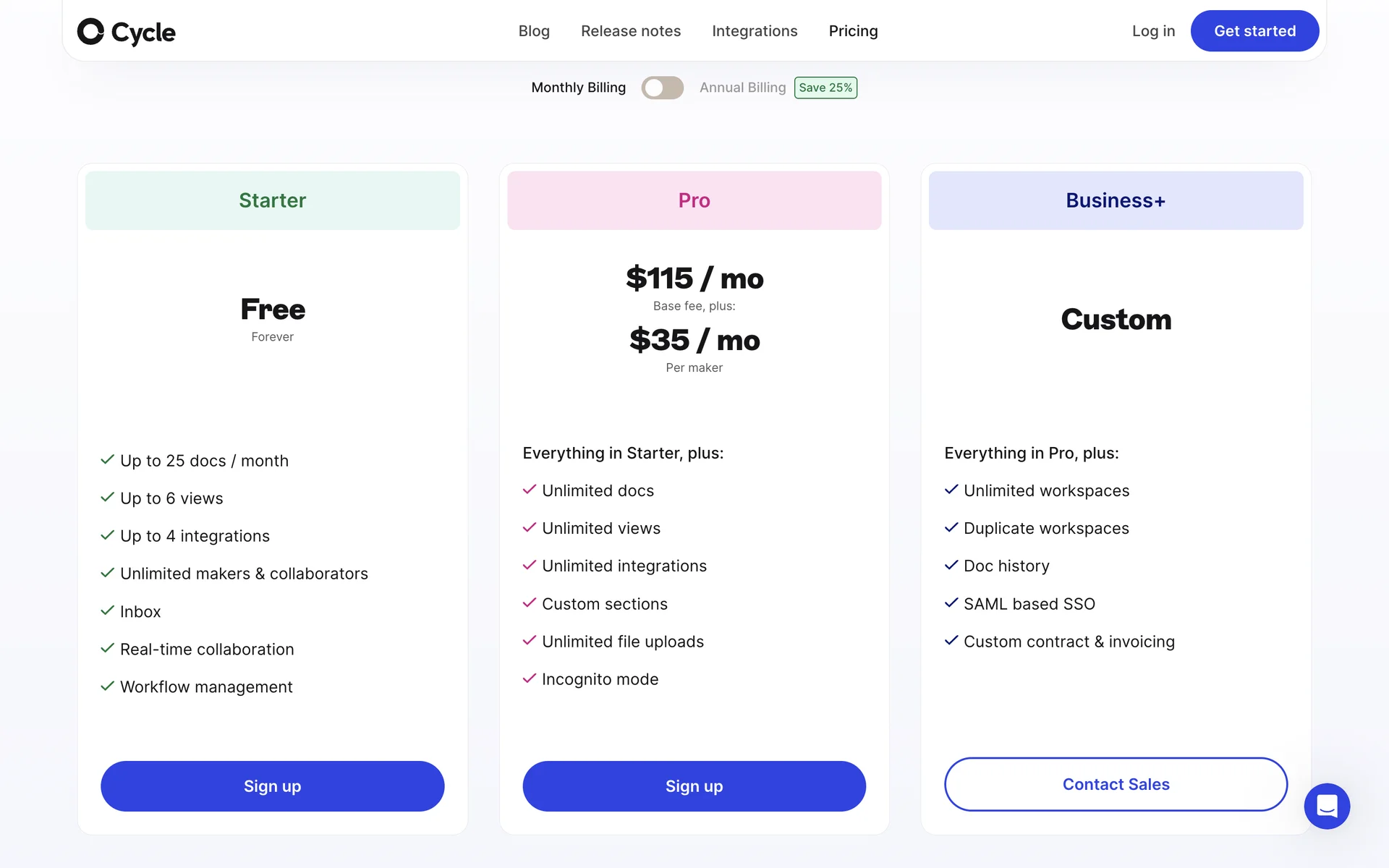Toggle the billing period switch
The width and height of the screenshot is (1389, 868).
662,88
